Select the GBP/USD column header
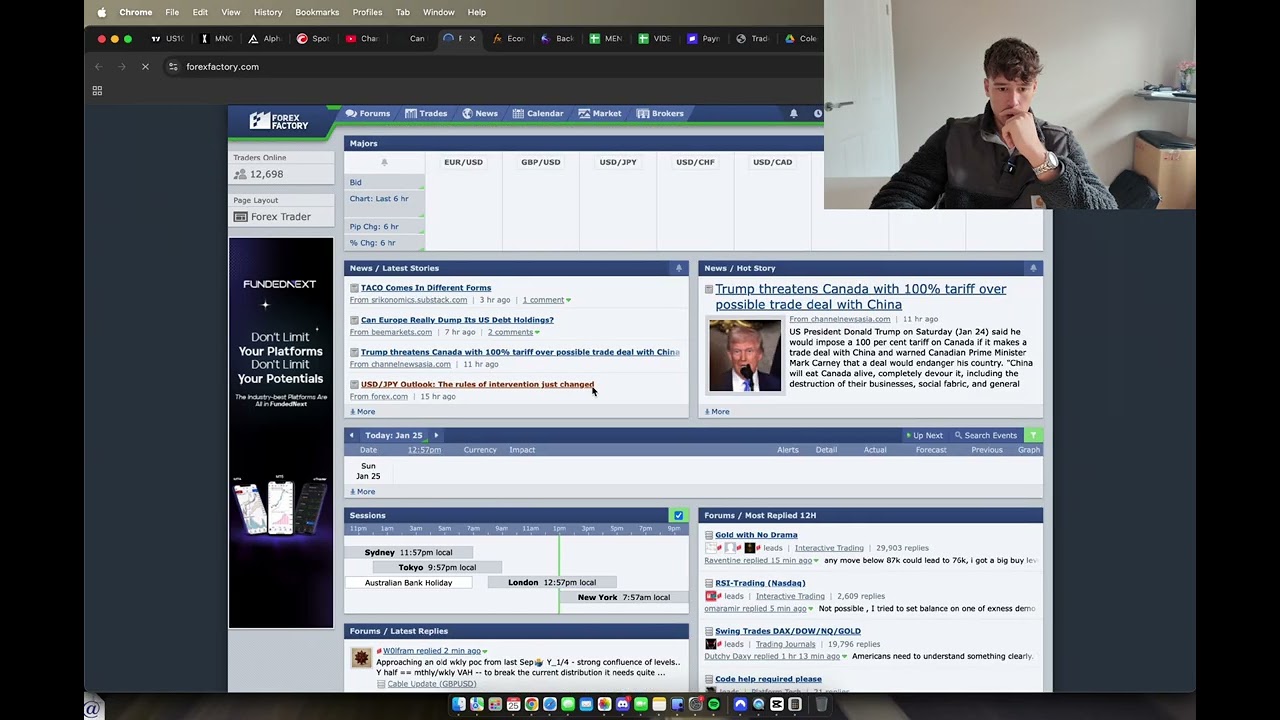This screenshot has height=720, width=1280. 540,162
